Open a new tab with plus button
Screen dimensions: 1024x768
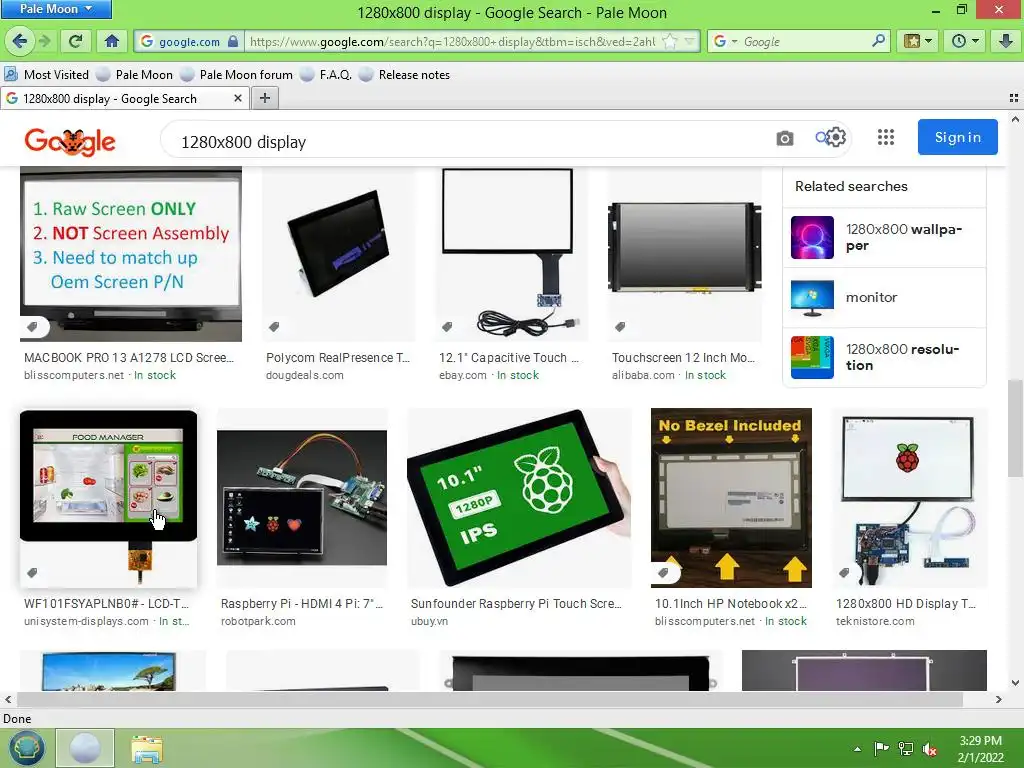pyautogui.click(x=264, y=98)
